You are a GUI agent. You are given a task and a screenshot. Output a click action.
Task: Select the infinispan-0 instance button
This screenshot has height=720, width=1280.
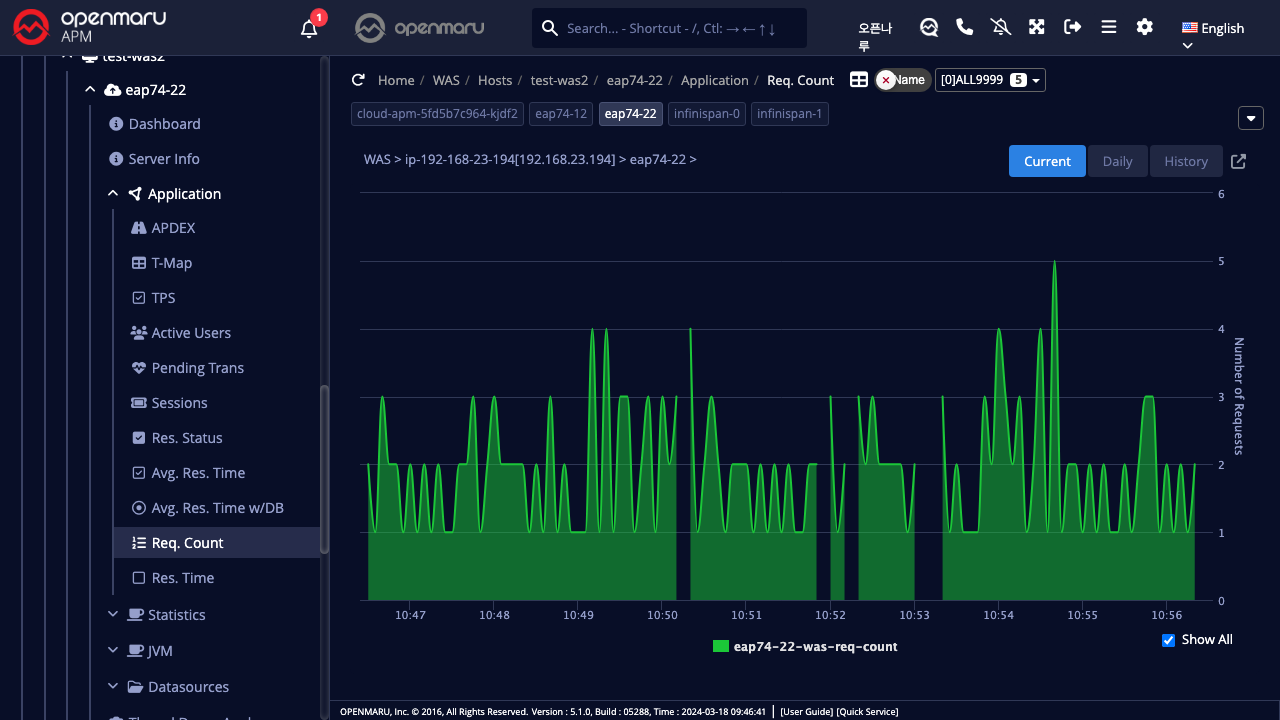coord(707,114)
